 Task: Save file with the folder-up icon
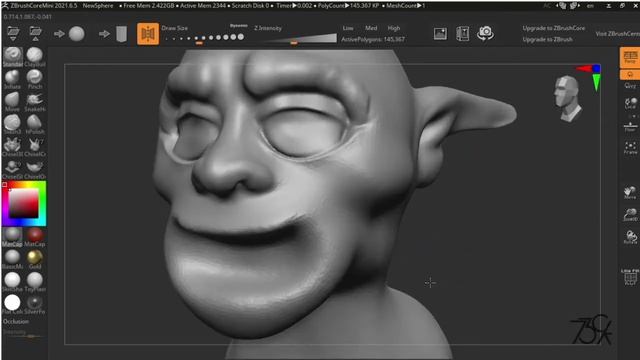(35, 33)
